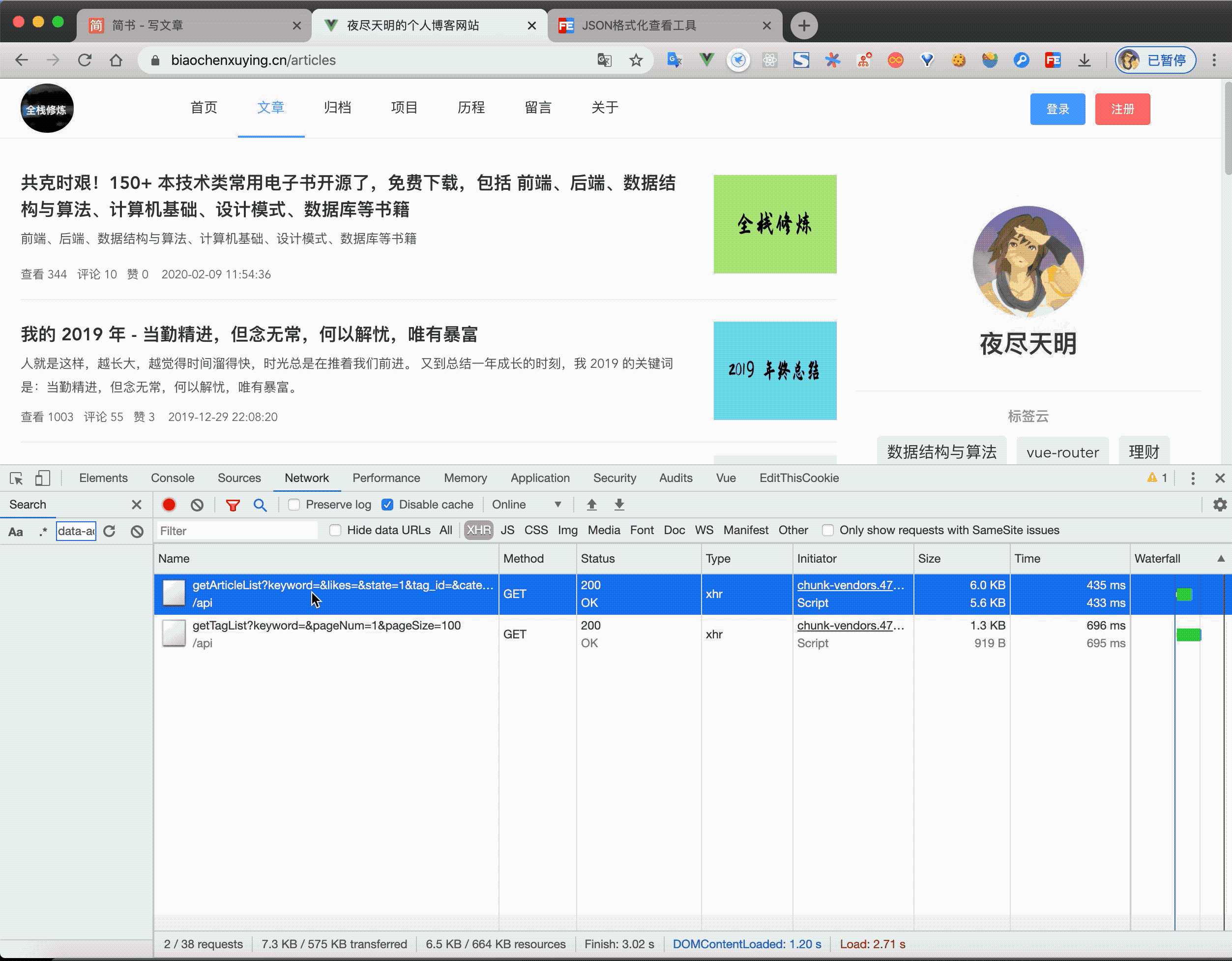Toggle the Preserve log checkbox
Image resolution: width=1232 pixels, height=961 pixels.
tap(294, 504)
